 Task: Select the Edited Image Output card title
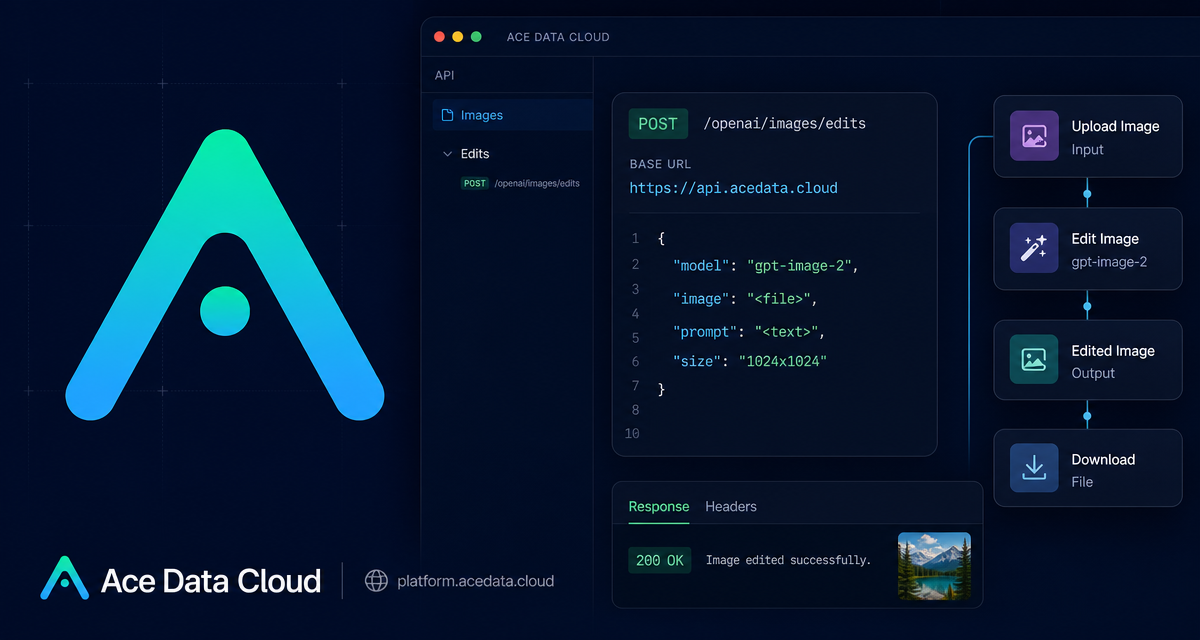click(x=1113, y=351)
